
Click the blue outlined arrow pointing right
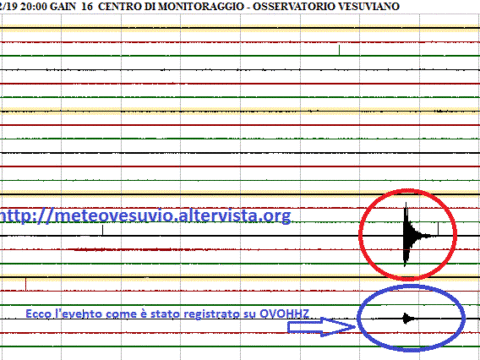322,327
